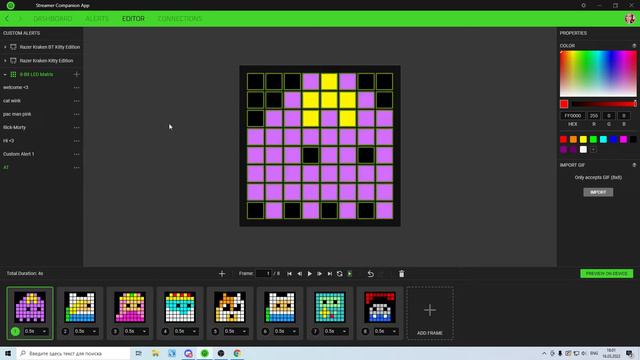Toggle loop playback
The image size is (640, 360).
(340, 274)
